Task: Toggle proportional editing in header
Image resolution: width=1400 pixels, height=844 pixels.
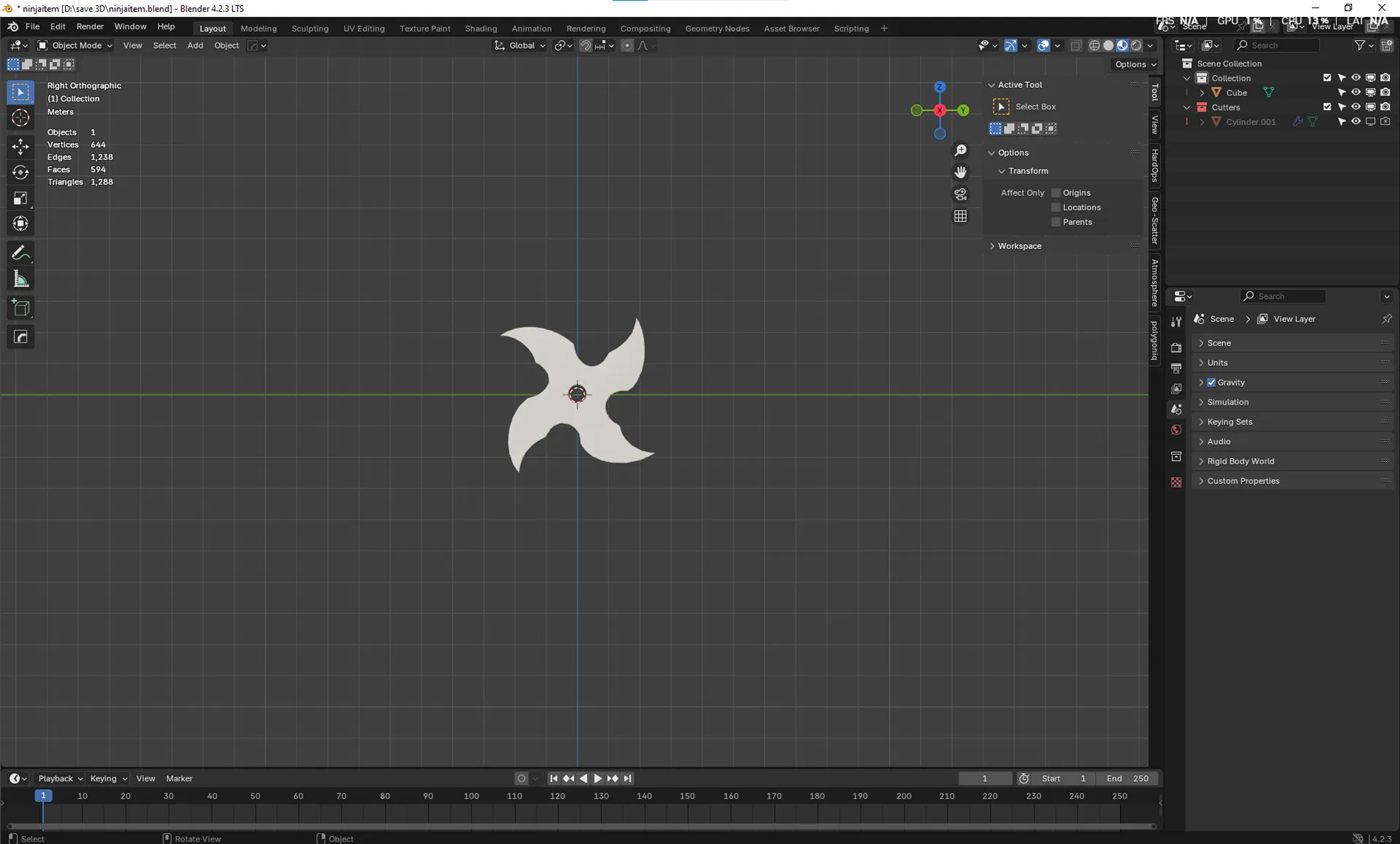Action: 627,45
